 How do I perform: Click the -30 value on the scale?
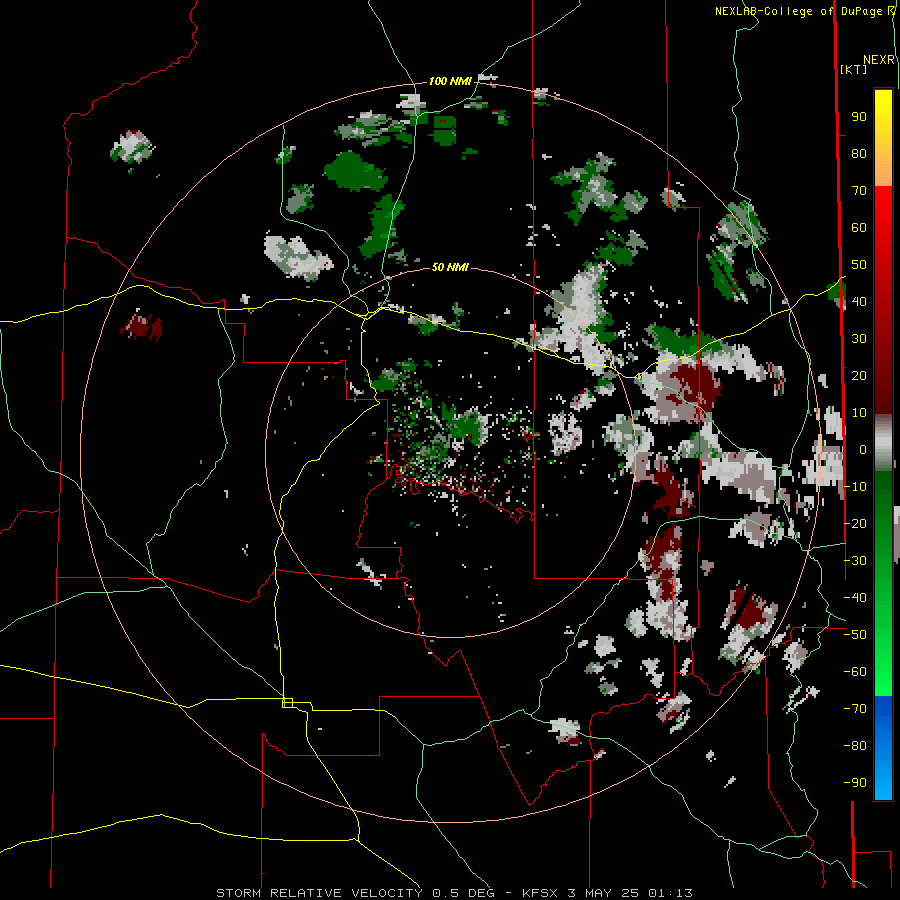click(855, 561)
